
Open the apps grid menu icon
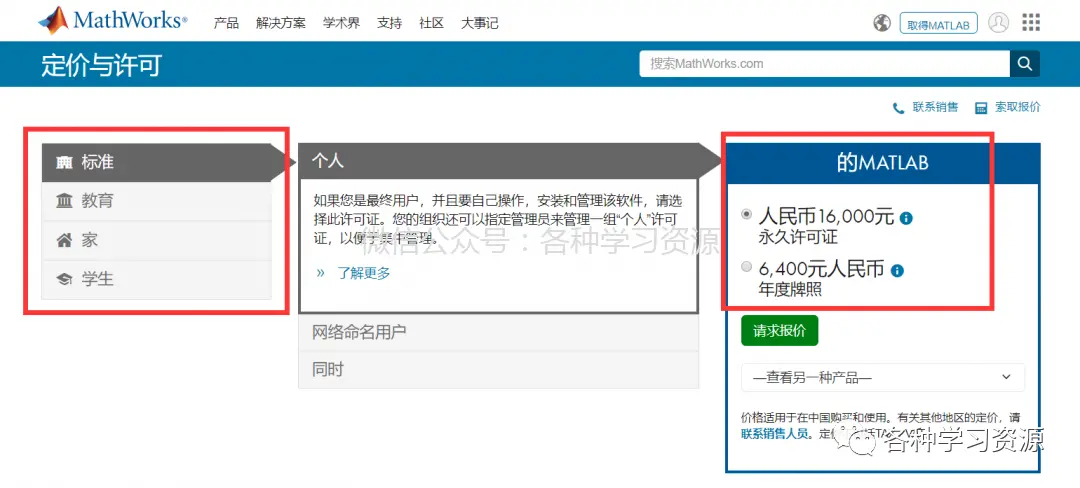(x=1031, y=23)
